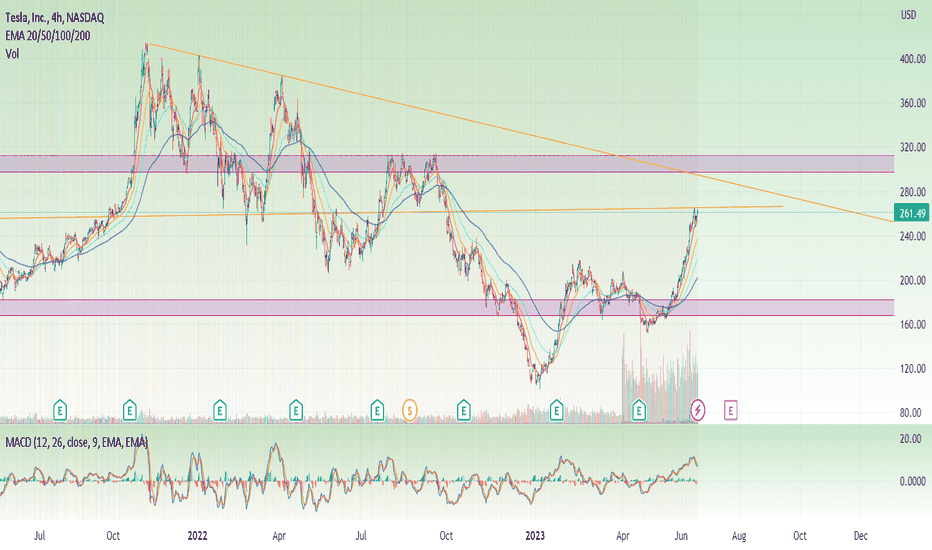The width and height of the screenshot is (932, 550).
Task: Open the earnings marker near October 2022
Action: tap(464, 410)
